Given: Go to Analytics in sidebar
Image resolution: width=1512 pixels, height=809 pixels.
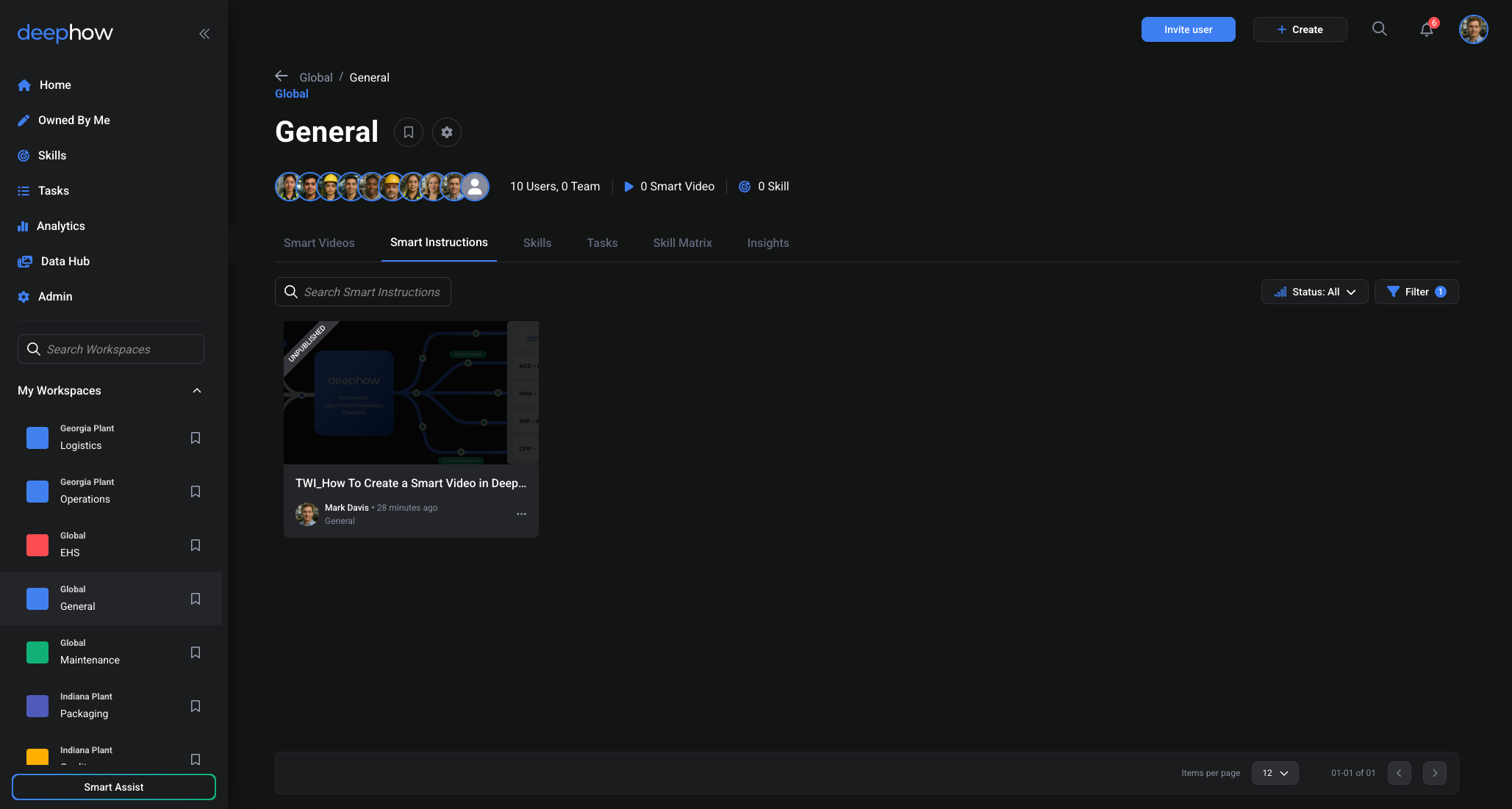Looking at the screenshot, I should pos(60,226).
